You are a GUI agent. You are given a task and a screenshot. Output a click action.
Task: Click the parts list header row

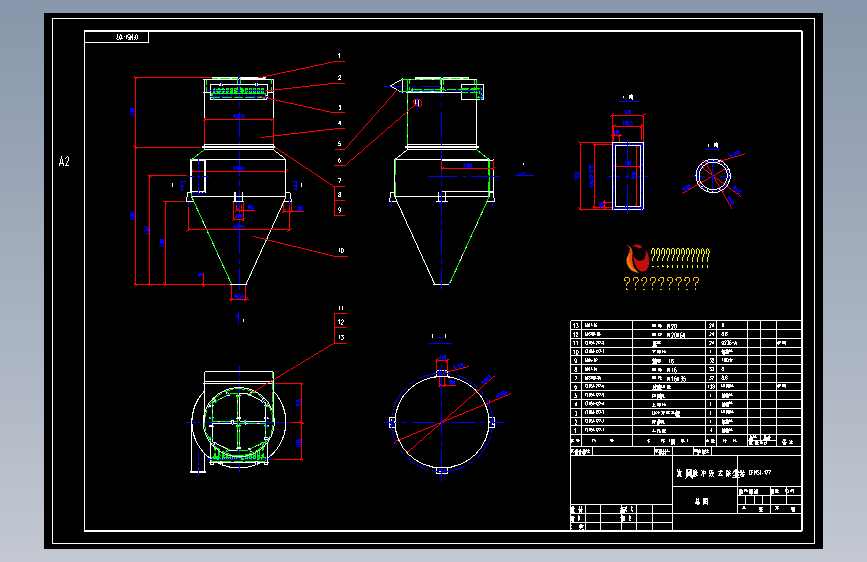[686, 441]
